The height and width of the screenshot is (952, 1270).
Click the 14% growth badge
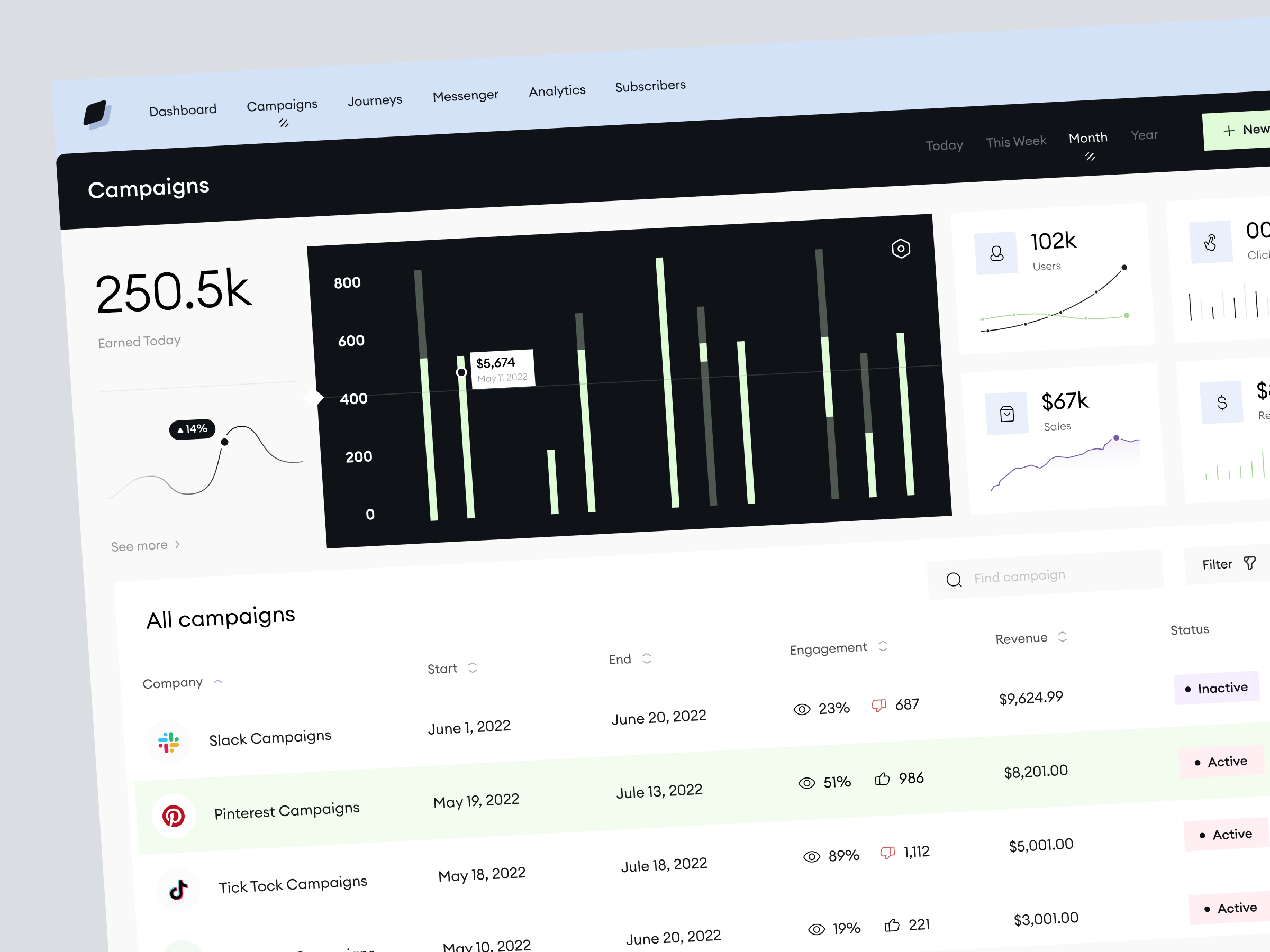tap(192, 429)
